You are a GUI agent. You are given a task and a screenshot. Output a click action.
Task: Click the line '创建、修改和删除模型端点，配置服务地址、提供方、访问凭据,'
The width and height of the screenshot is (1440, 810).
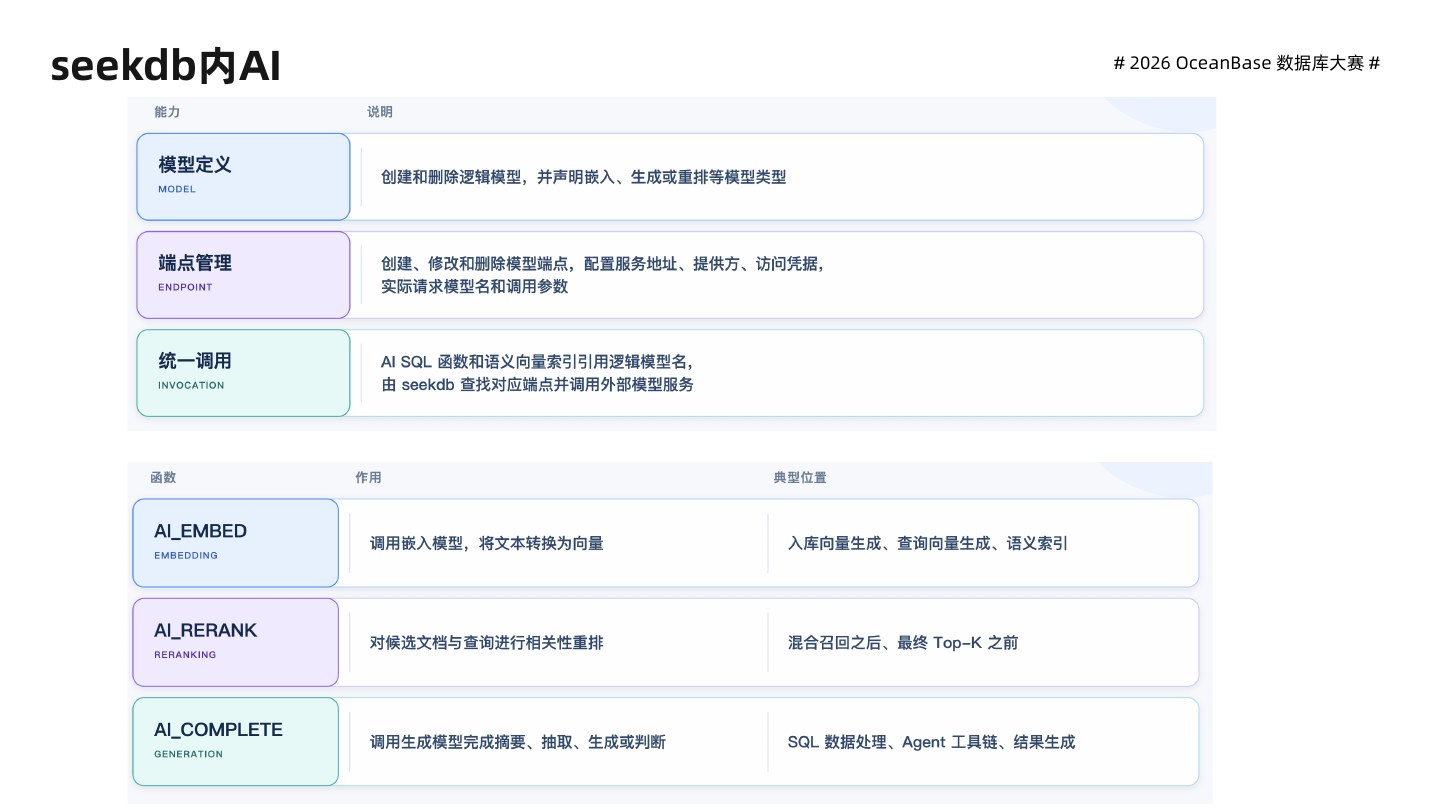603,264
